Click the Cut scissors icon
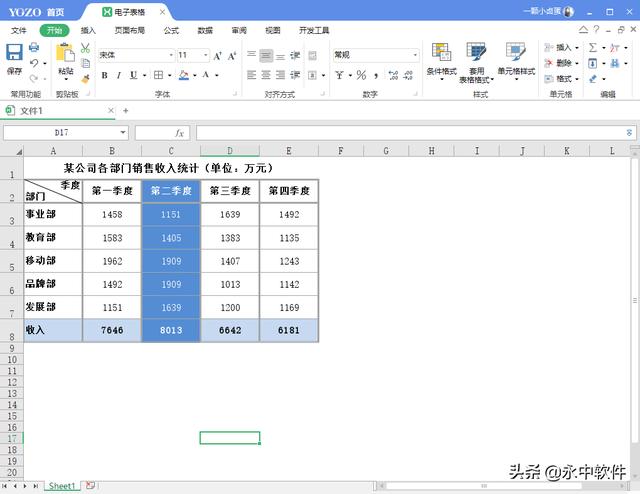 click(x=85, y=47)
